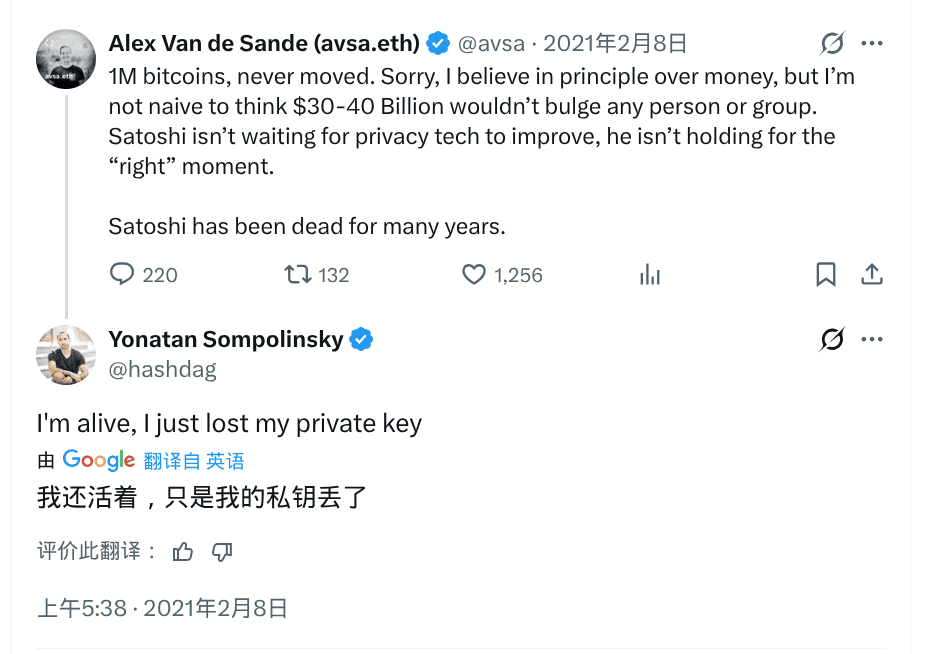
Task: Open view analytics bar chart icon
Action: [x=650, y=275]
